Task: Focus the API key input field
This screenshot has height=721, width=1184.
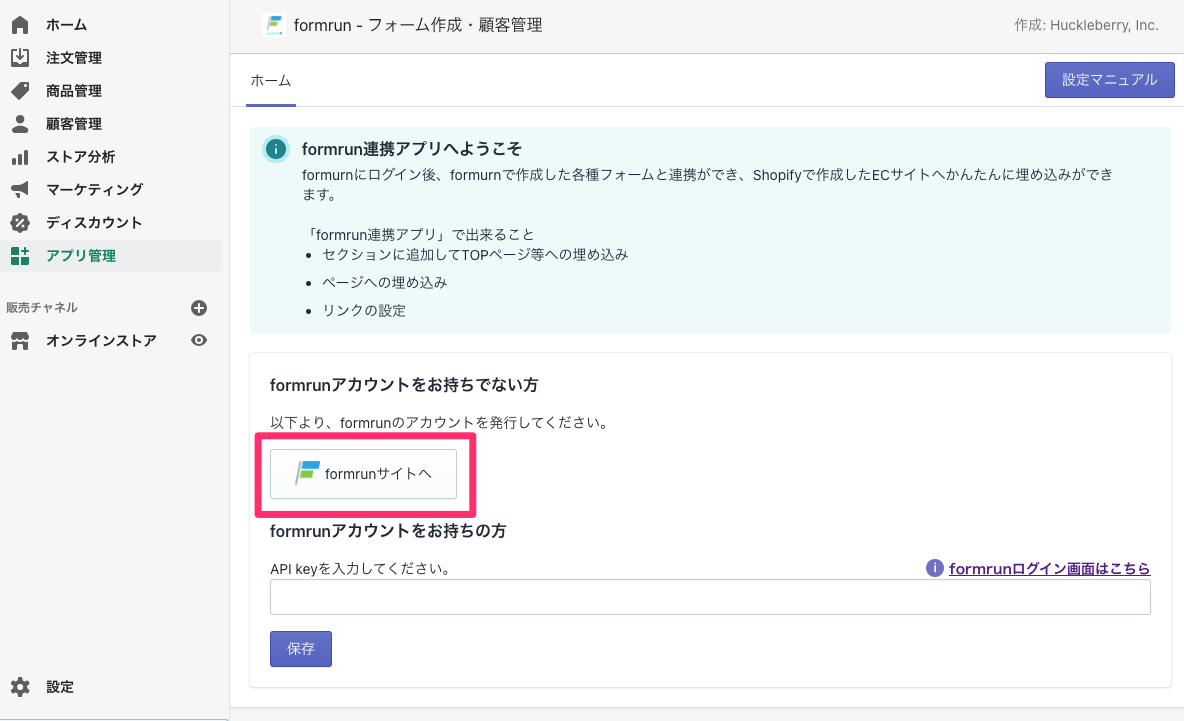Action: coord(710,597)
